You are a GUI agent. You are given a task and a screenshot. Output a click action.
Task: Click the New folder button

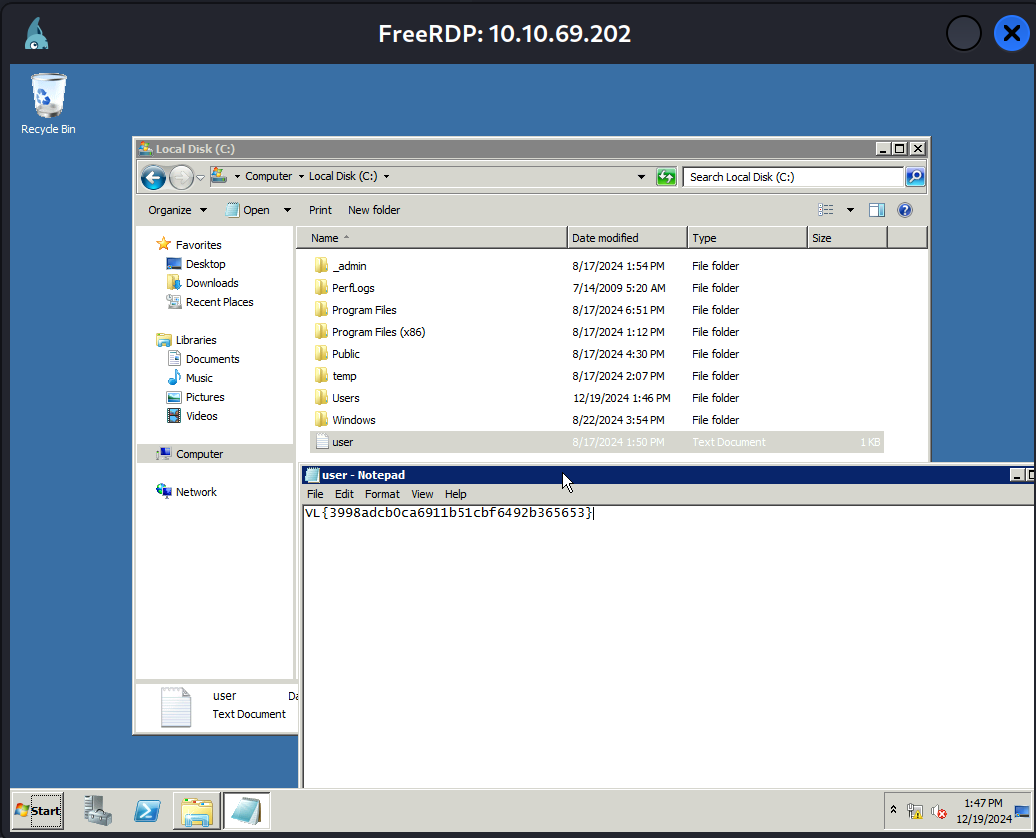point(374,210)
